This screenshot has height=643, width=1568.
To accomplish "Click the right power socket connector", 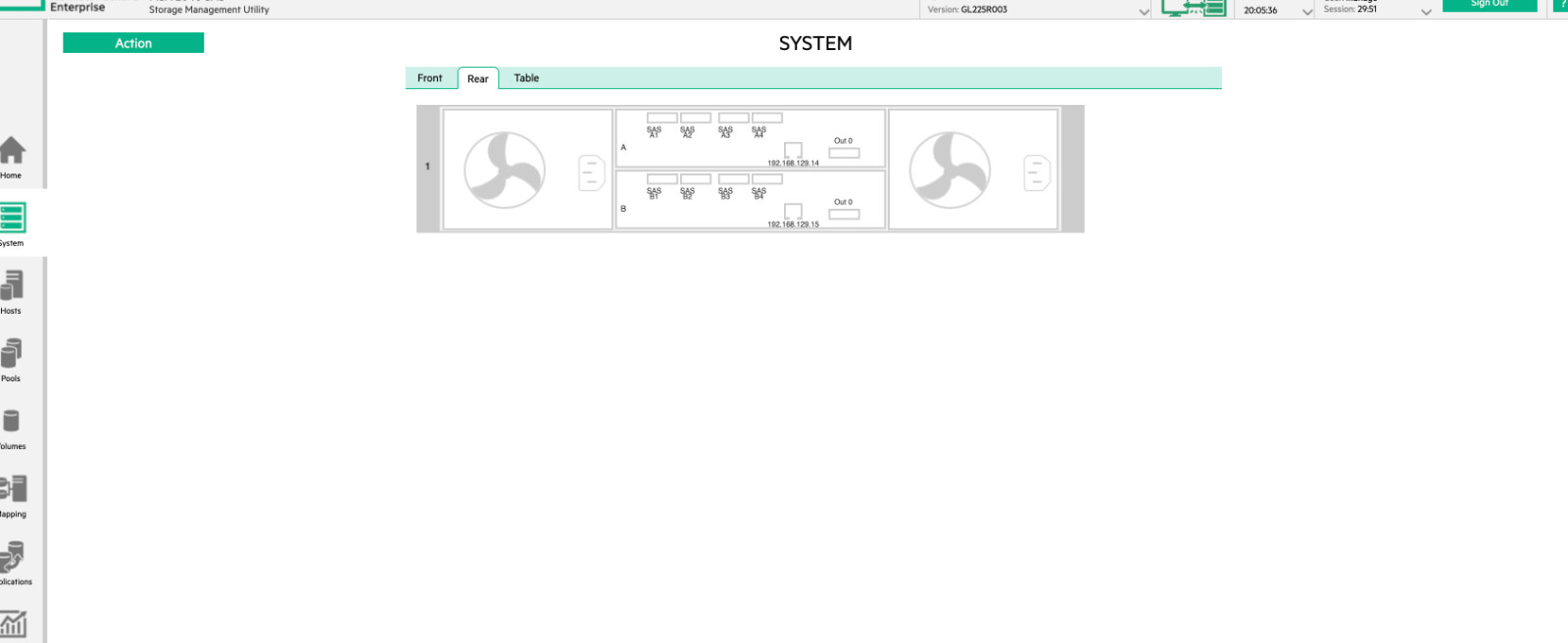I will click(1037, 173).
